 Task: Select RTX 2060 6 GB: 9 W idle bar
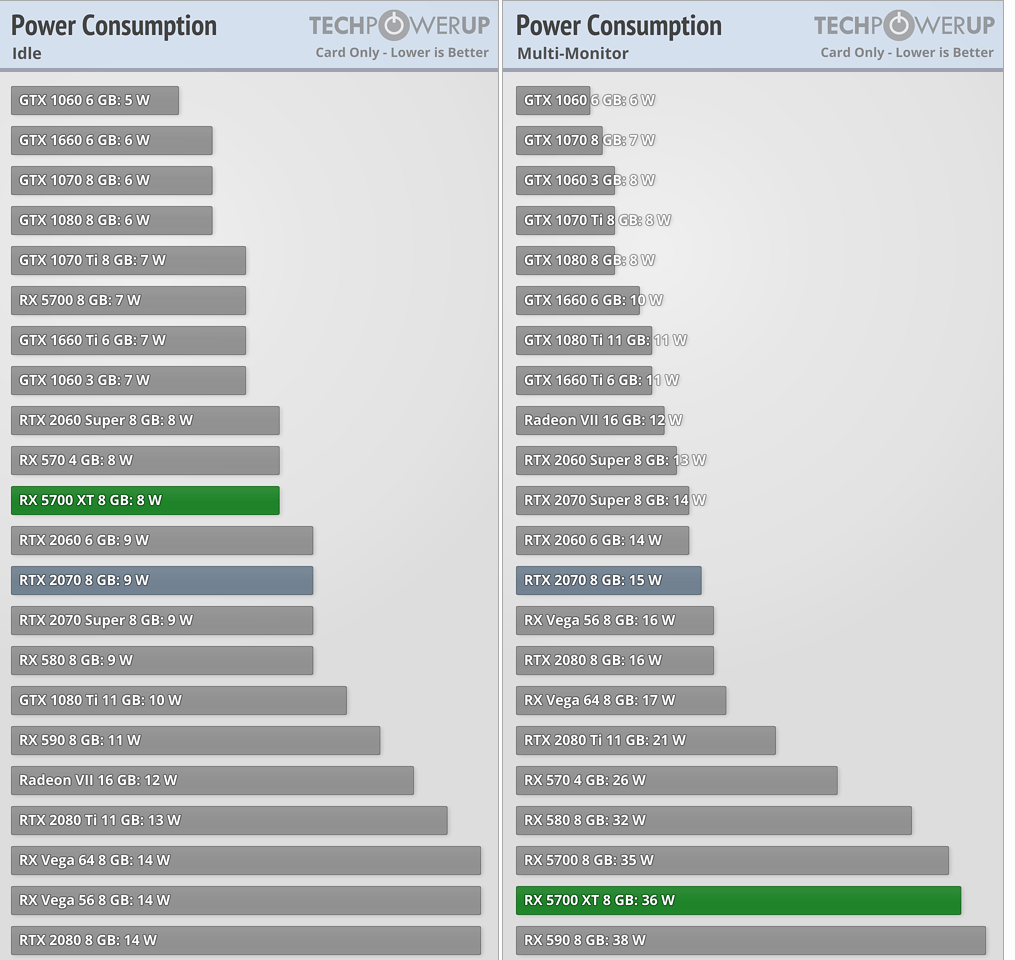coord(162,541)
